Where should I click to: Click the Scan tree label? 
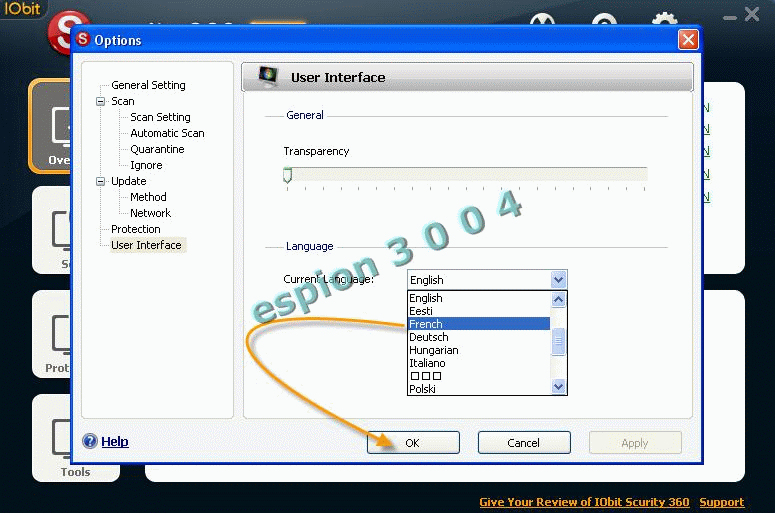[x=123, y=101]
